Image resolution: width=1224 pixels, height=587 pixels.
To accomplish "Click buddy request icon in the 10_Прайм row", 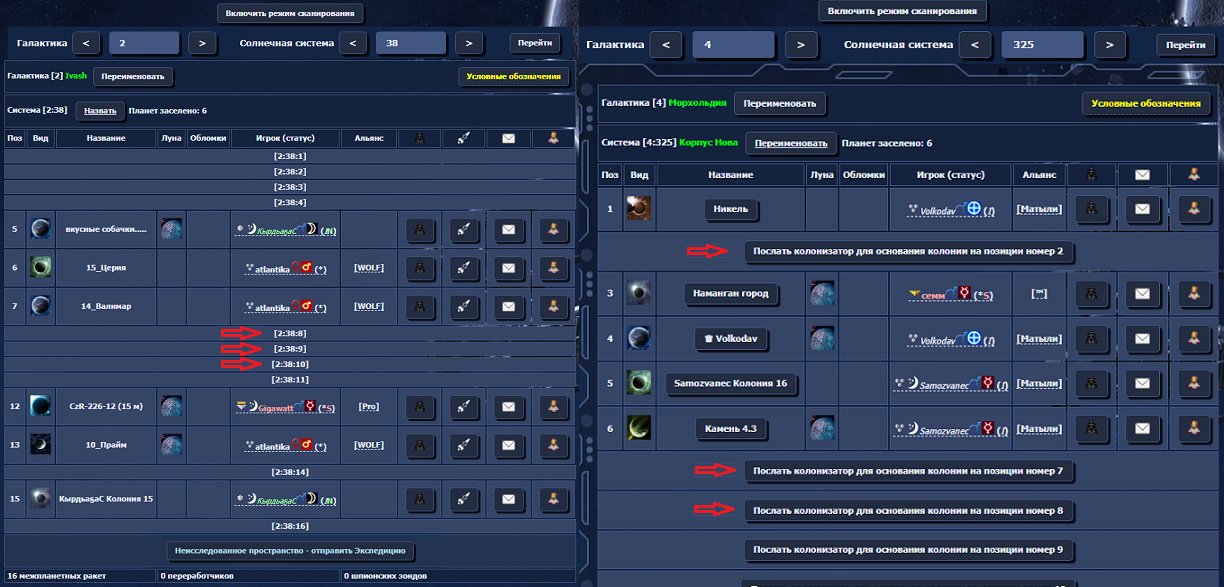I will tap(553, 445).
